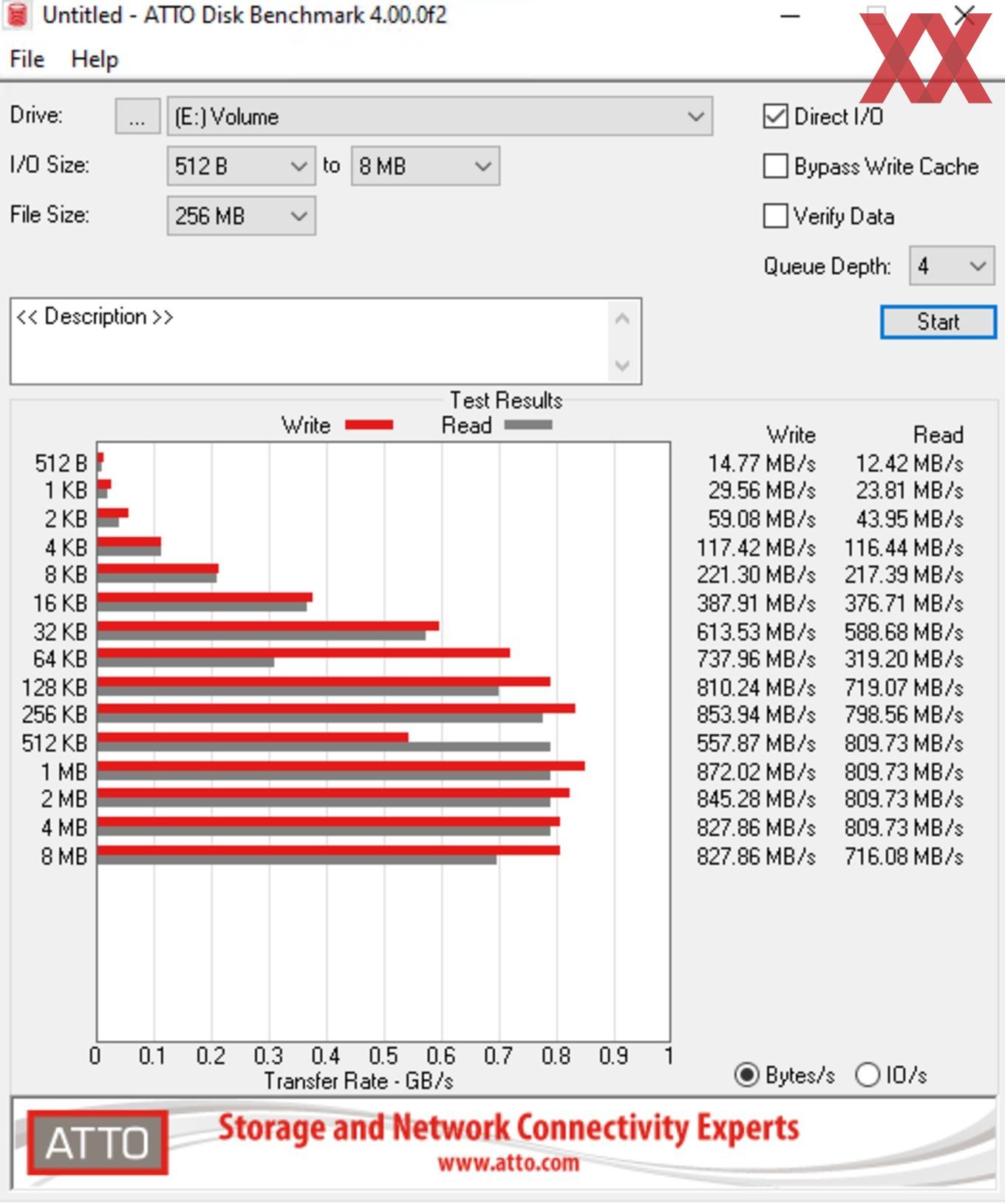
Task: Click the 512 KB row label
Action: pos(54,743)
